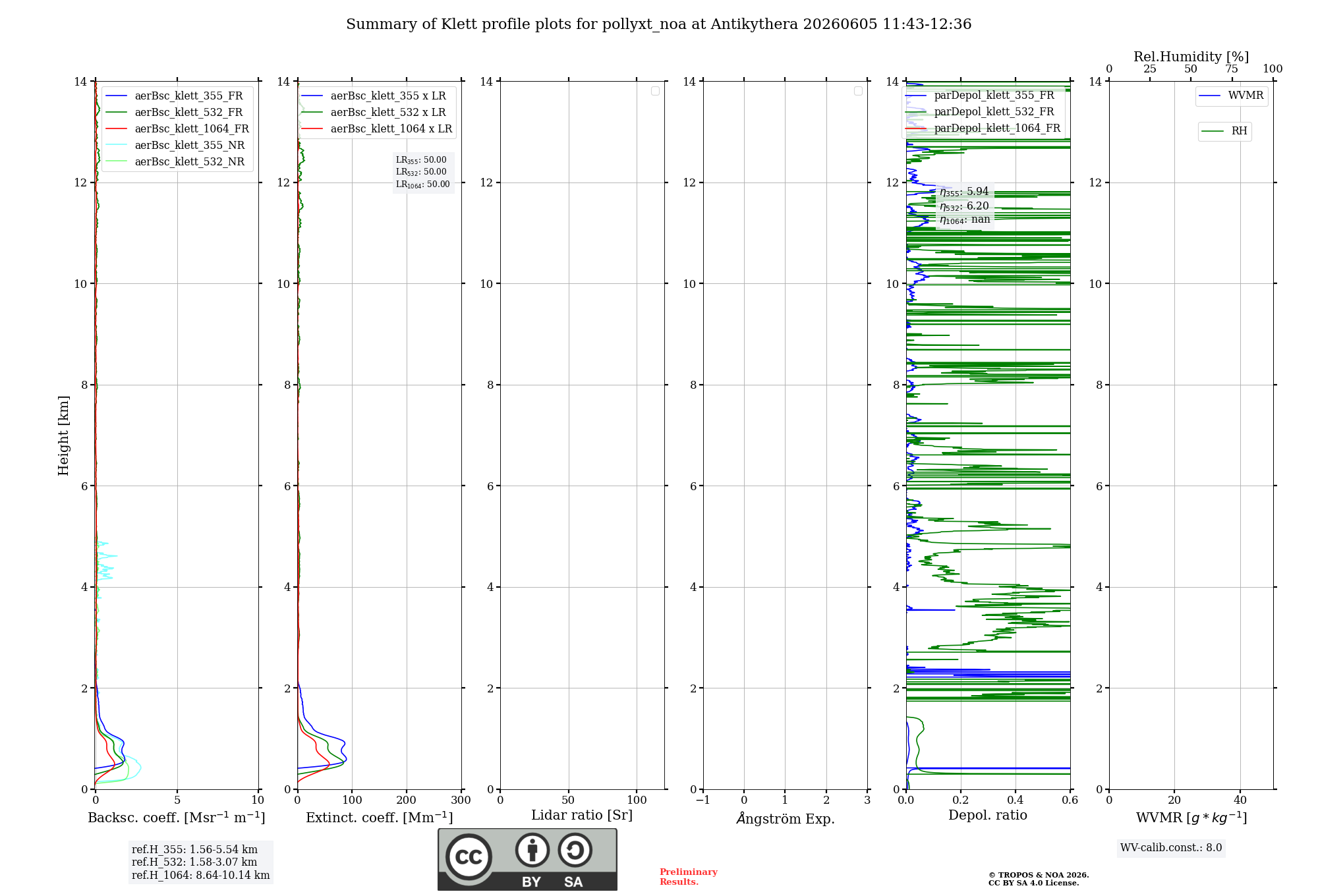Click the η532: 6.20 annotation

pyautogui.click(x=964, y=206)
